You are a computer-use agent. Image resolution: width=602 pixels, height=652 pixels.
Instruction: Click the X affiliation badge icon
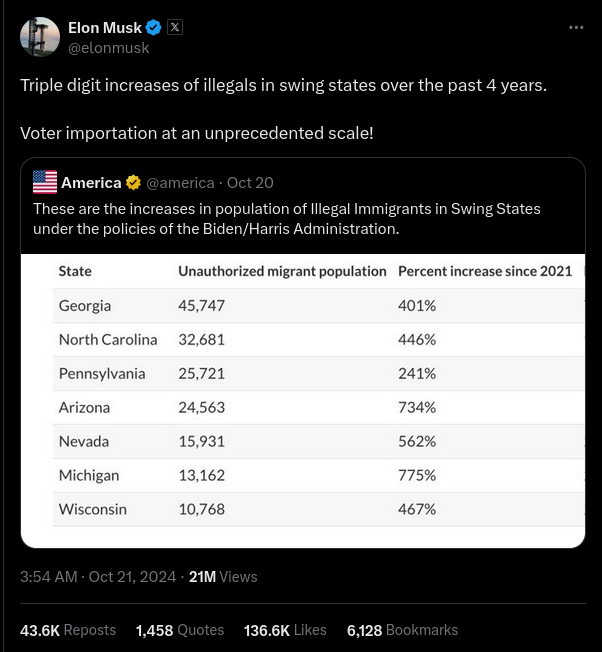pos(175,27)
